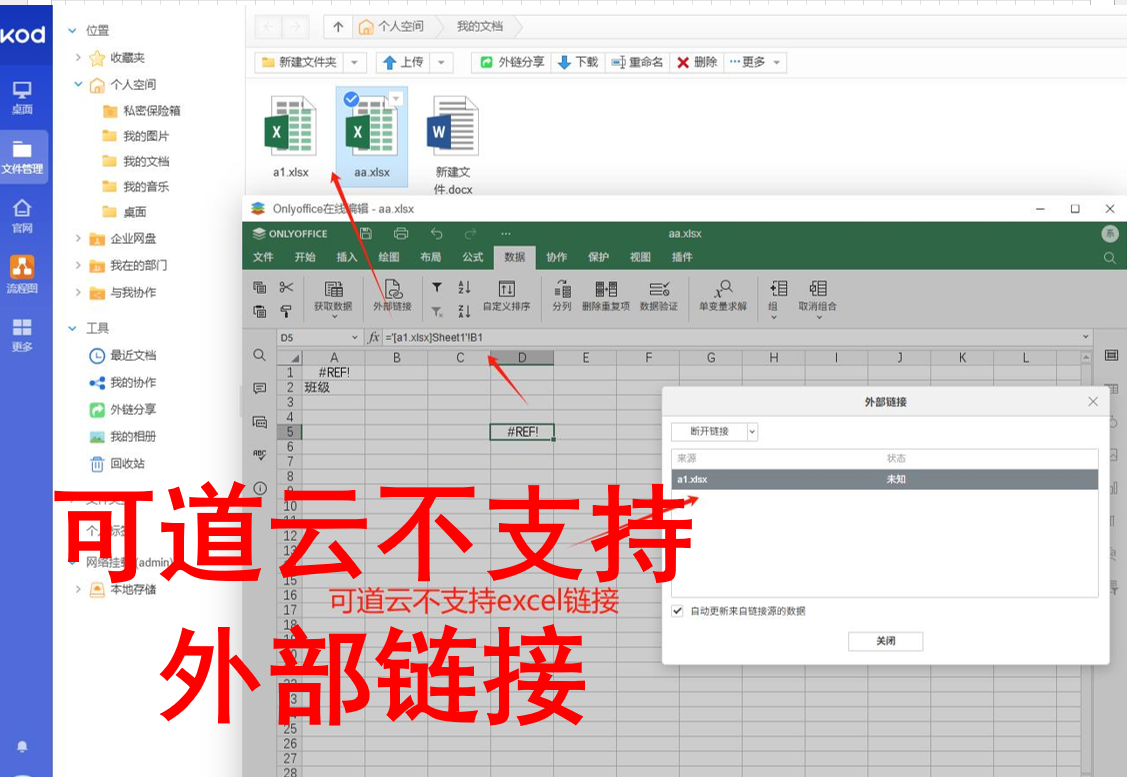Image resolution: width=1127 pixels, height=777 pixels.
Task: Click the Onlyoffice print icon
Action: 401,234
